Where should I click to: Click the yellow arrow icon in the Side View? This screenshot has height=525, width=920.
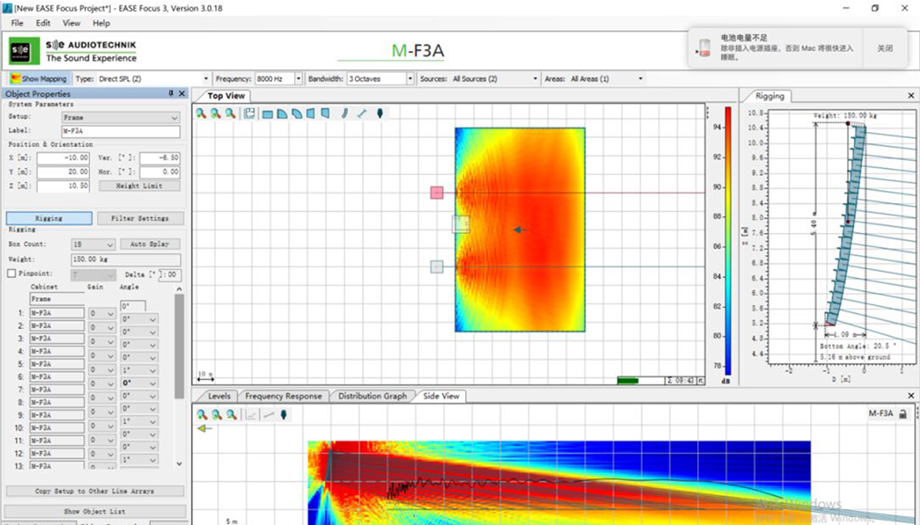coord(205,428)
